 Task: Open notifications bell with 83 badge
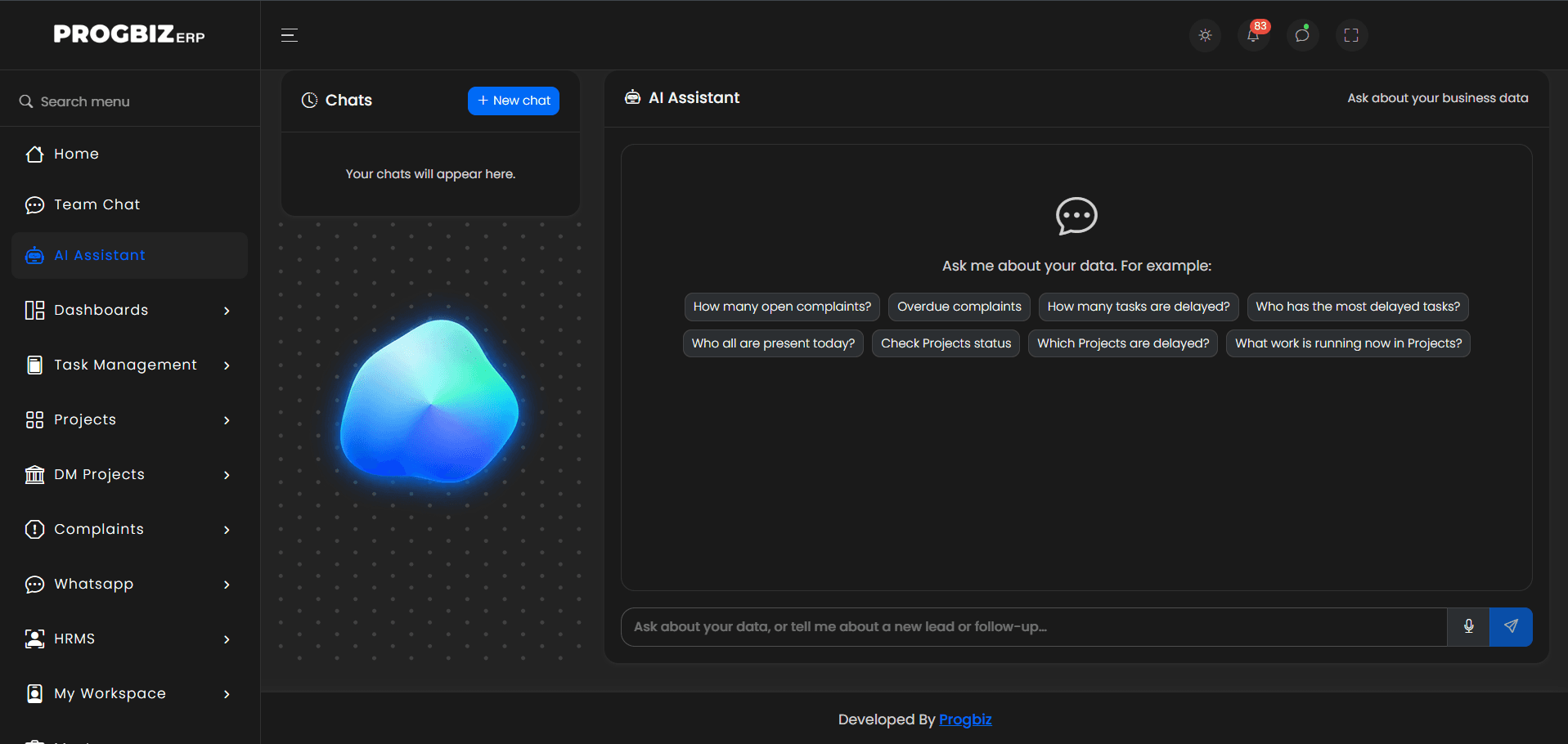pyautogui.click(x=1254, y=35)
